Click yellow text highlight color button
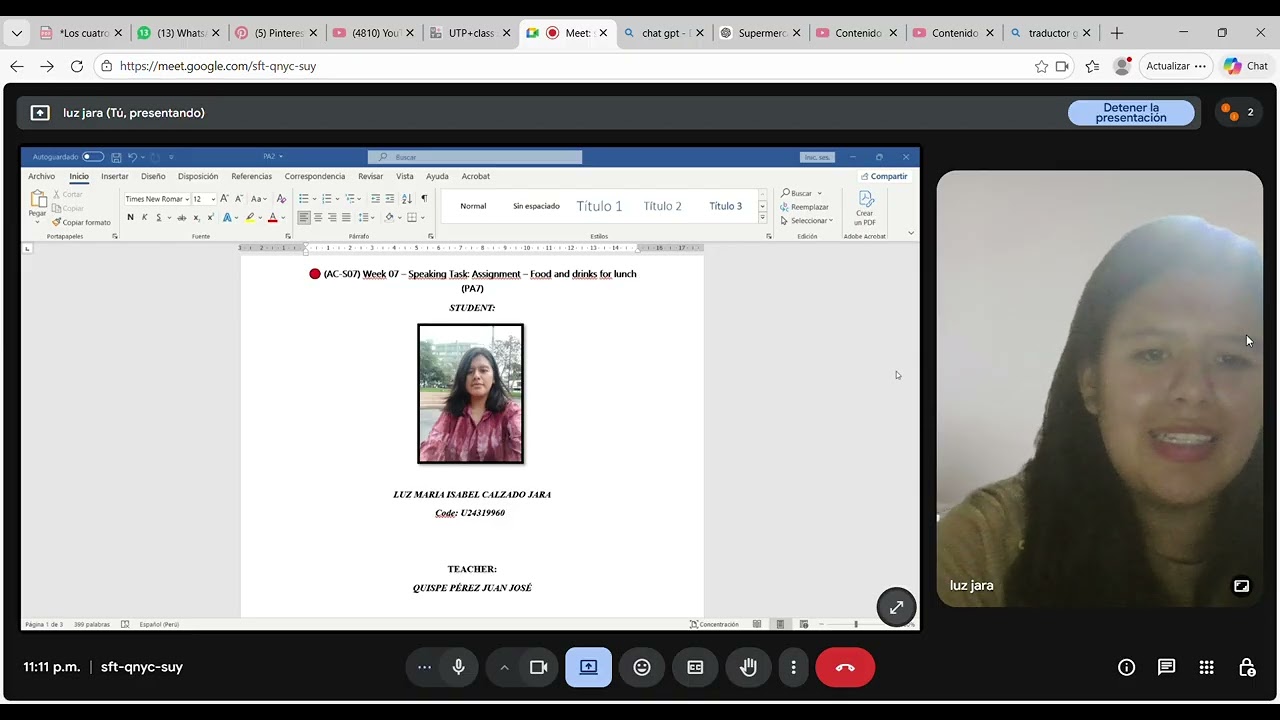 click(250, 217)
